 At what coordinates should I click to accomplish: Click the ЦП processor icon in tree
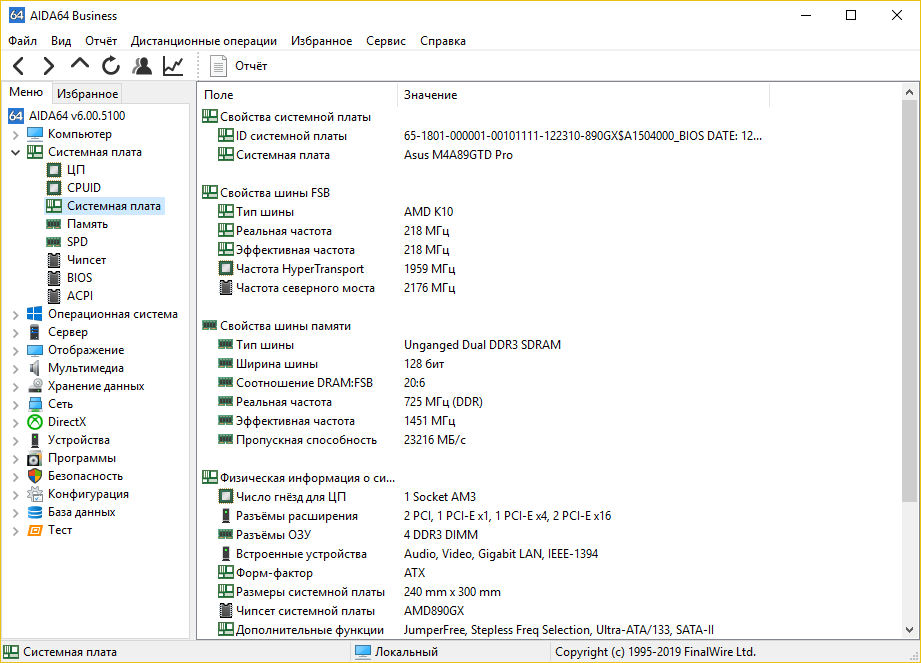[53, 170]
